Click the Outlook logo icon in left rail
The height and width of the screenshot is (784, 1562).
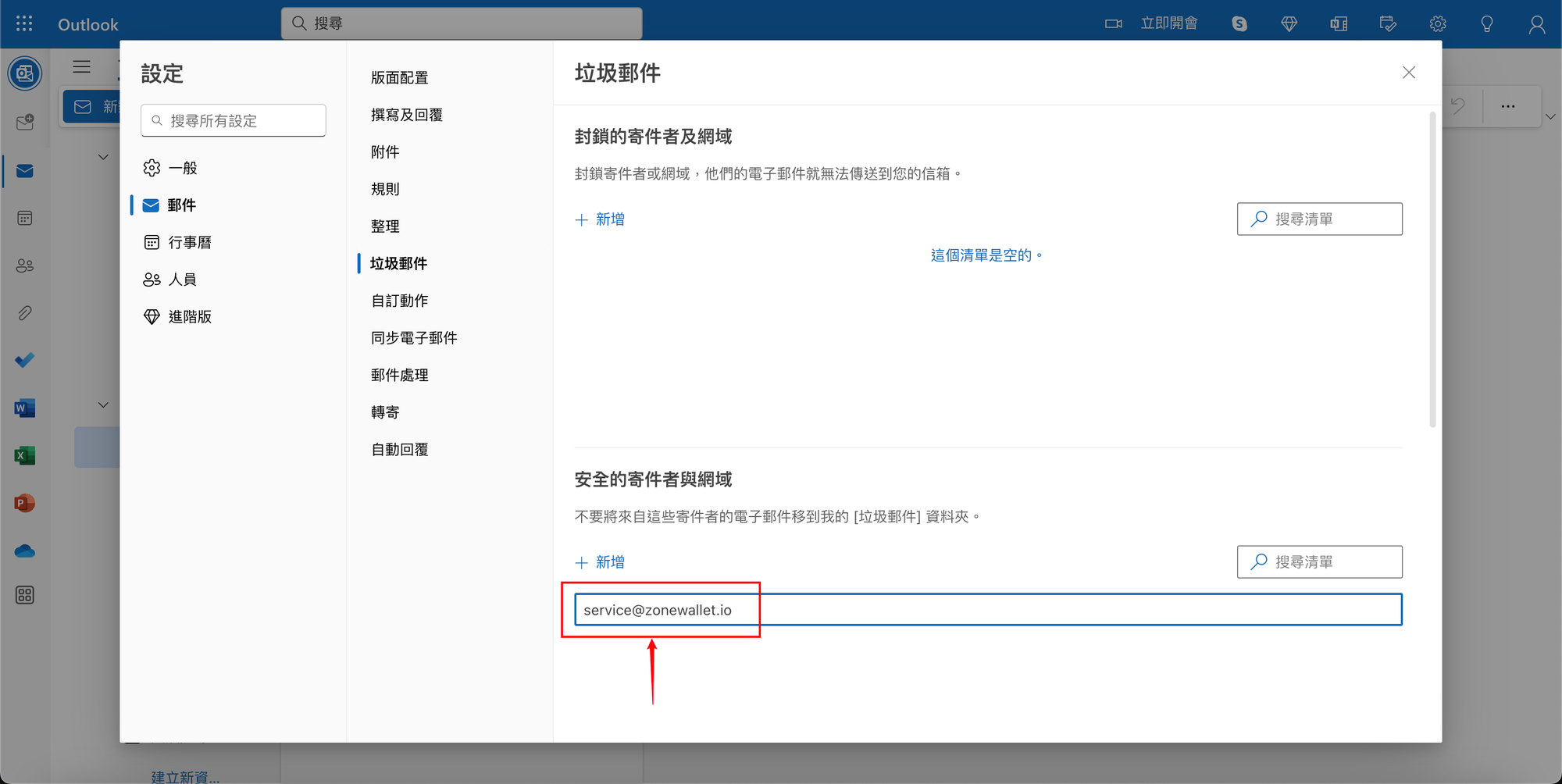click(x=25, y=73)
